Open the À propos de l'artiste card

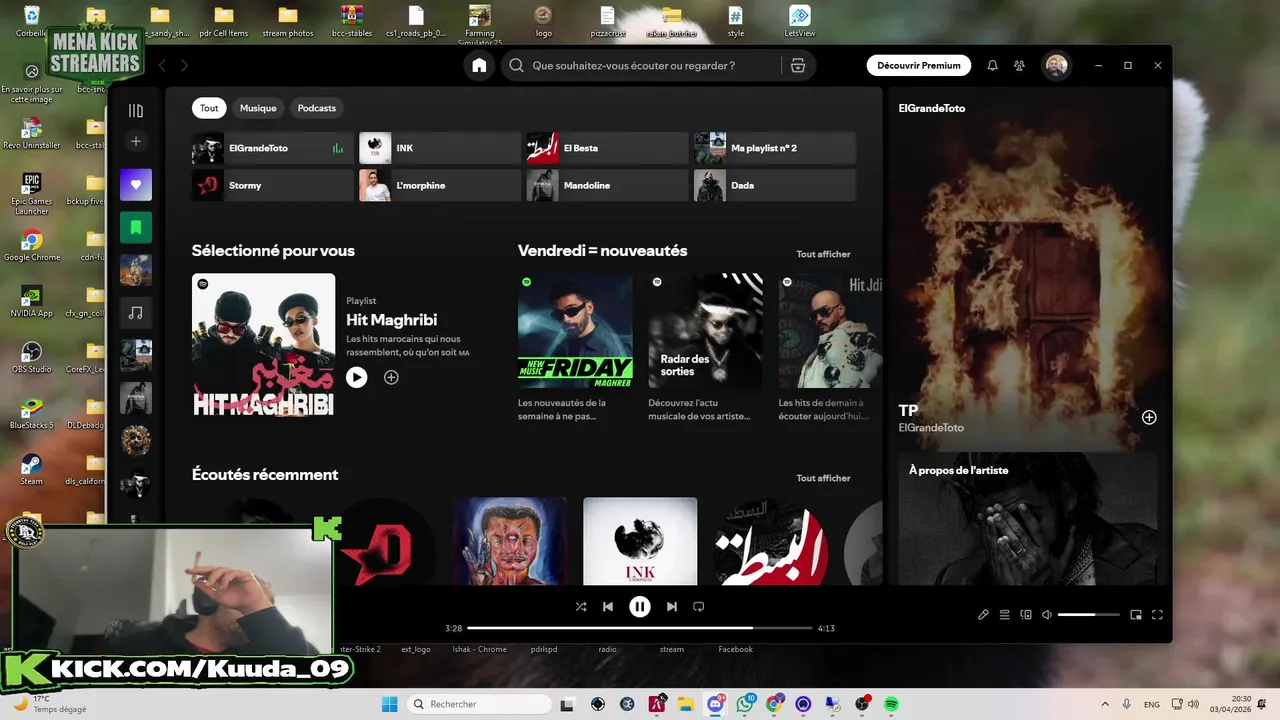[x=1028, y=518]
